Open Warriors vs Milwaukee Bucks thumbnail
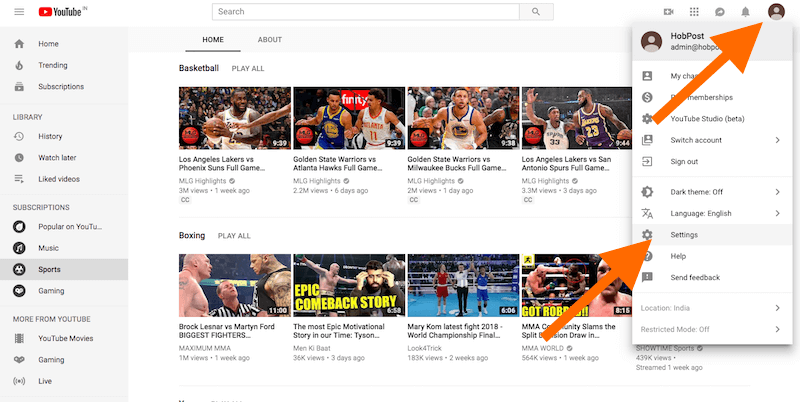800x402 pixels. click(463, 118)
